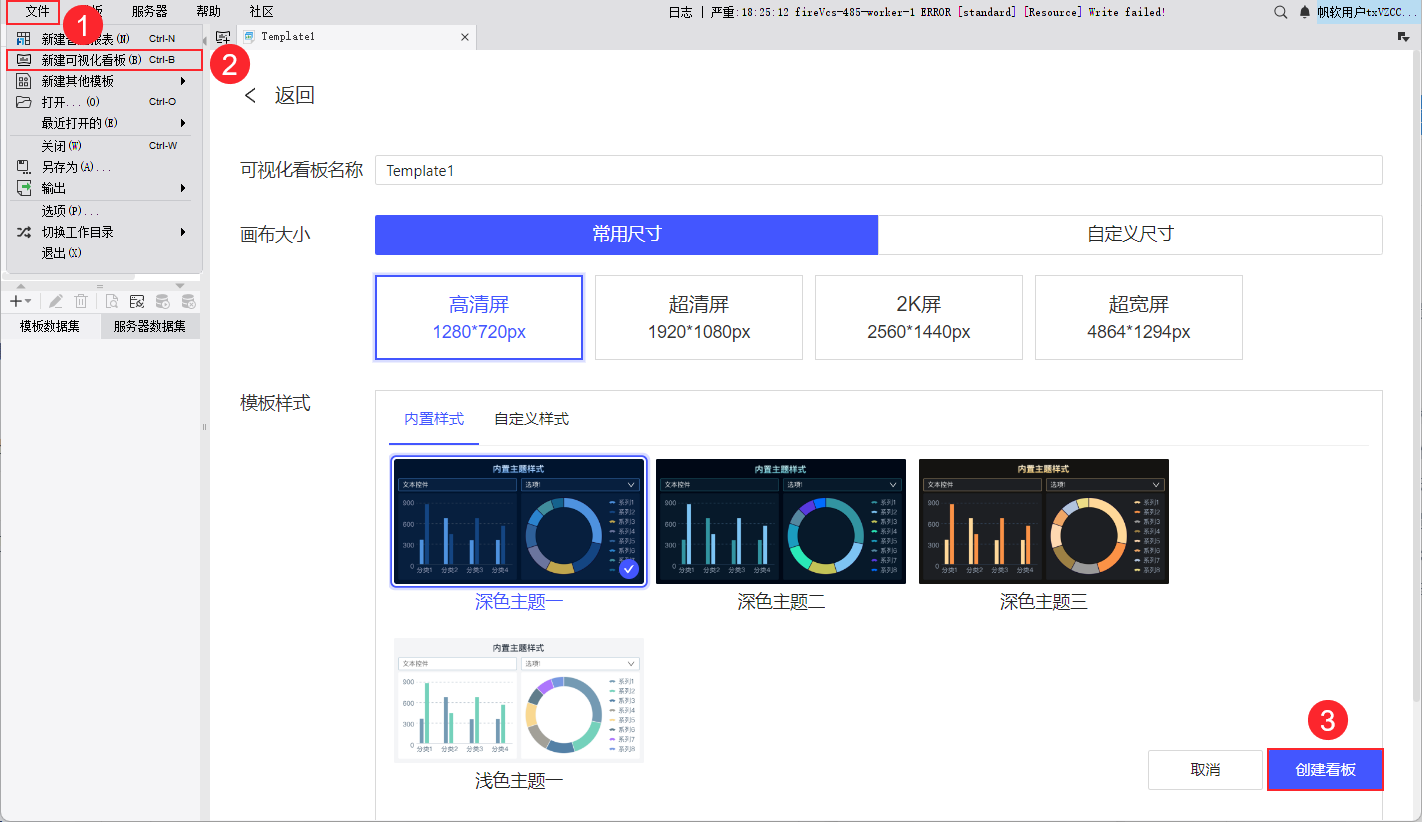
Task: Click the trash delete icon in dataset toolbar
Action: coord(81,301)
